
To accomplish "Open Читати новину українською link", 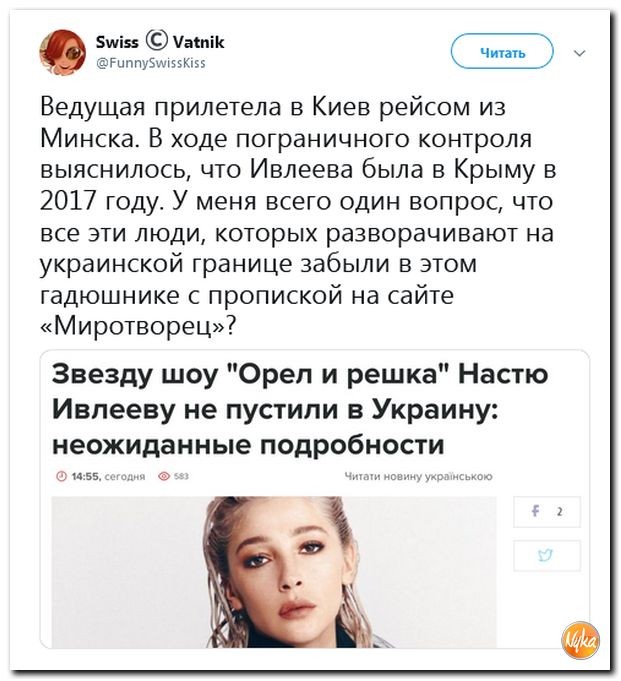I will click(x=419, y=476).
